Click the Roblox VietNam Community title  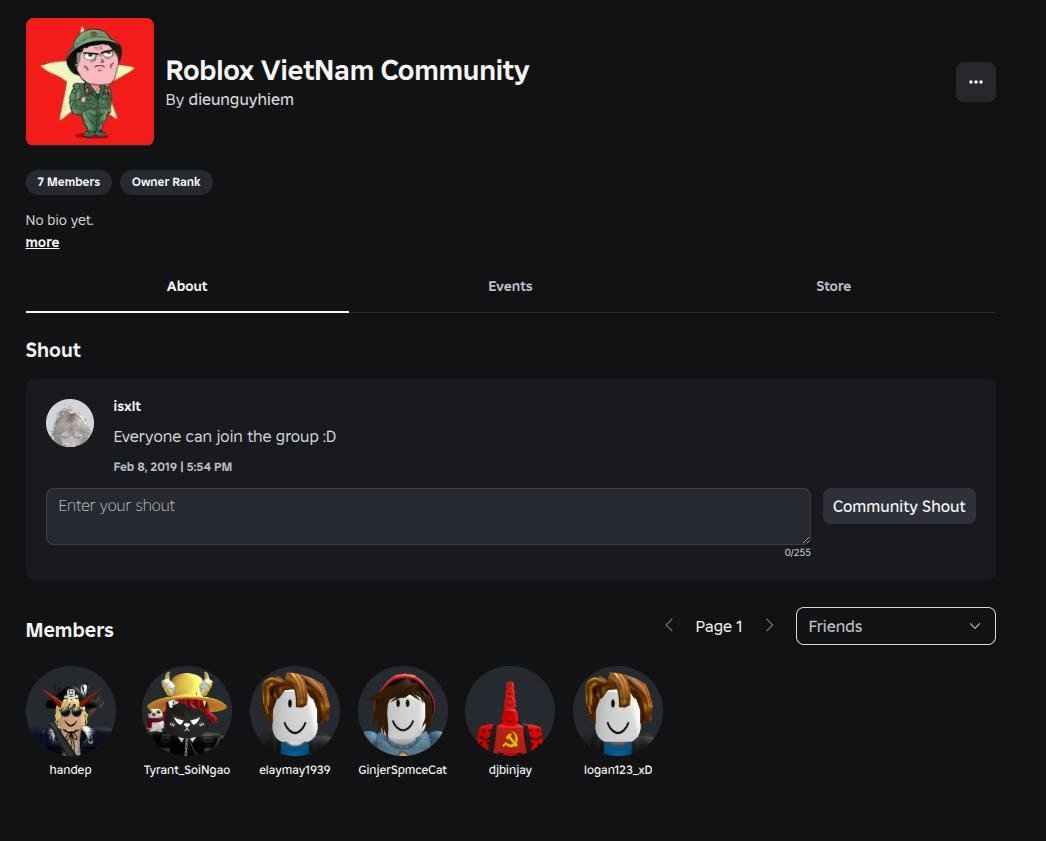tap(347, 70)
